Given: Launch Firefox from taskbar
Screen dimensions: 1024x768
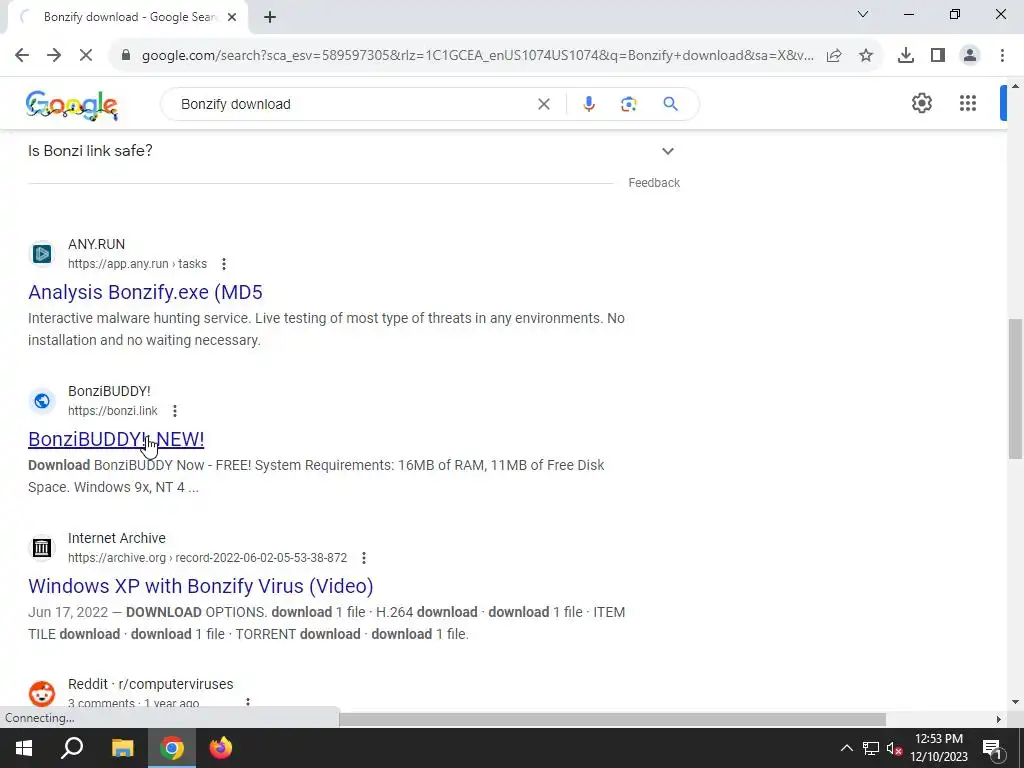Looking at the screenshot, I should tap(221, 748).
